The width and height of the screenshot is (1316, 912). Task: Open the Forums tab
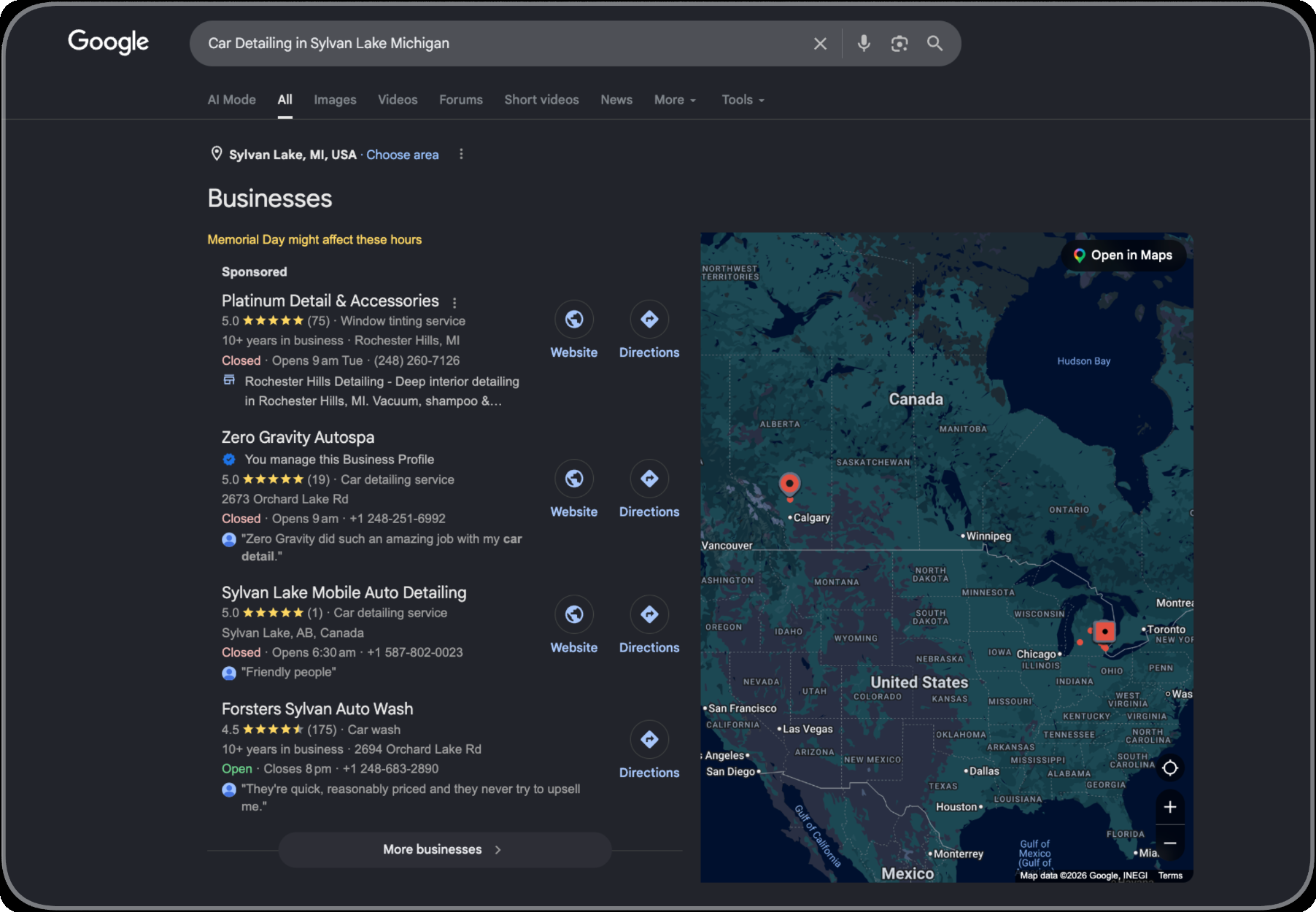point(461,100)
